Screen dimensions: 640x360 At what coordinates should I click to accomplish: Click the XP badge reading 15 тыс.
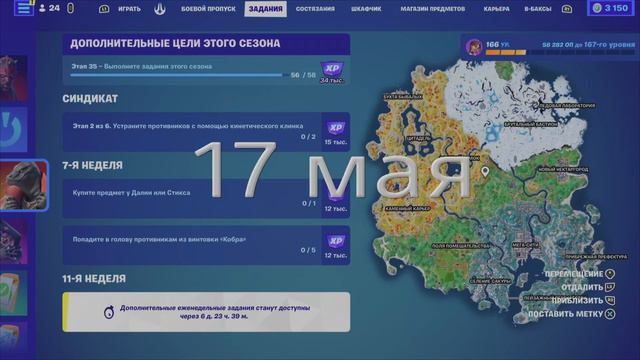click(x=336, y=133)
